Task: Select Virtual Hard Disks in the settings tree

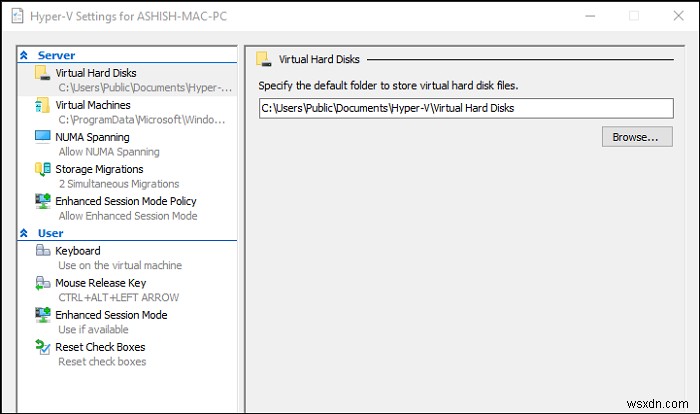Action: pos(96,73)
